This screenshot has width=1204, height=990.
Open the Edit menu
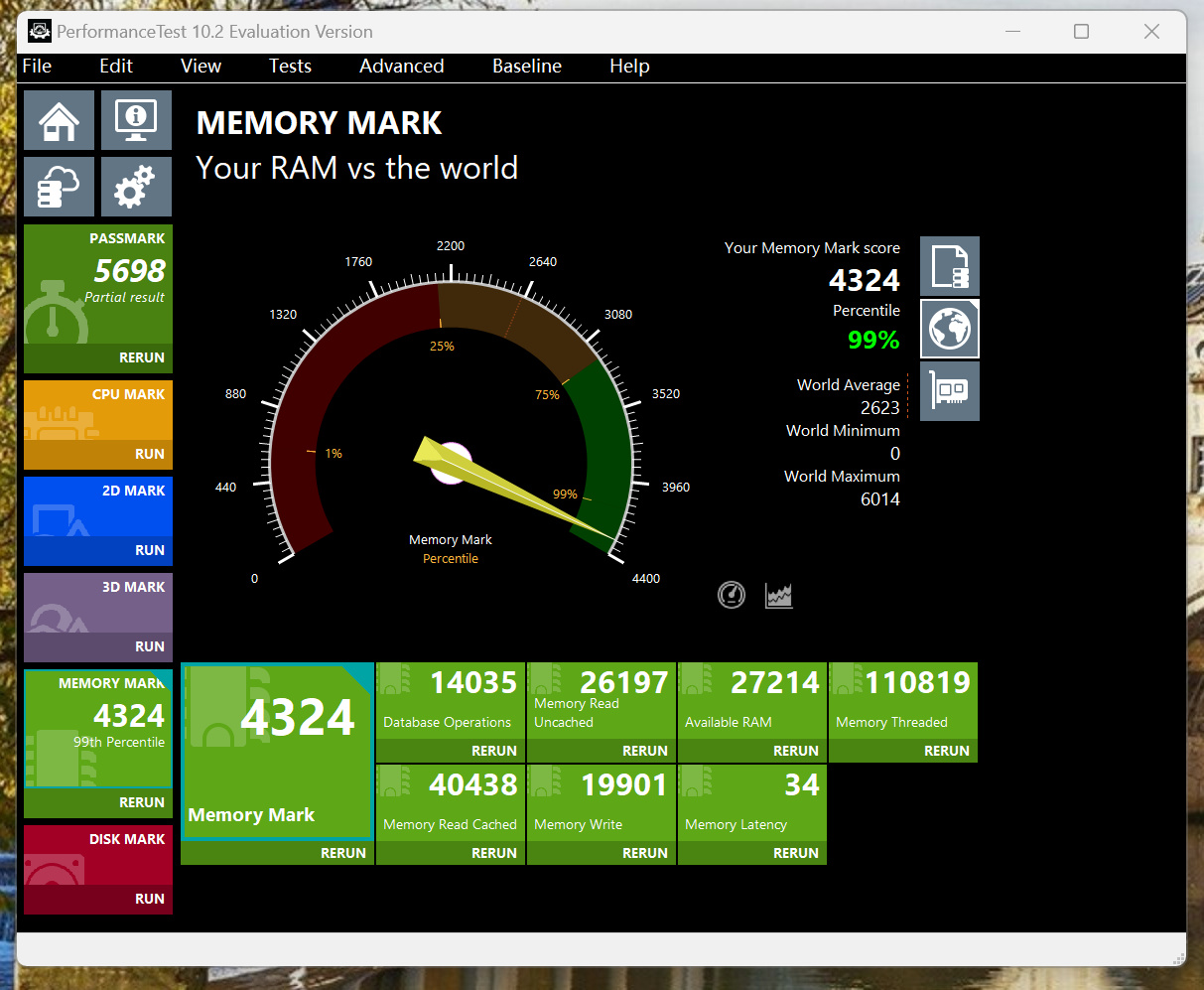(x=116, y=67)
